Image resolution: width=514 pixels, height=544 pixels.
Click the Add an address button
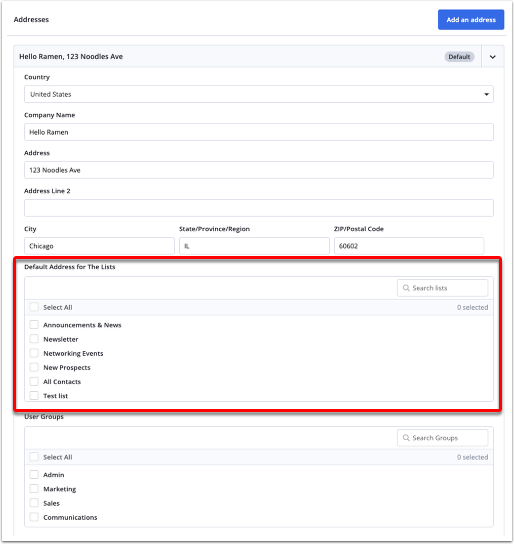[471, 20]
